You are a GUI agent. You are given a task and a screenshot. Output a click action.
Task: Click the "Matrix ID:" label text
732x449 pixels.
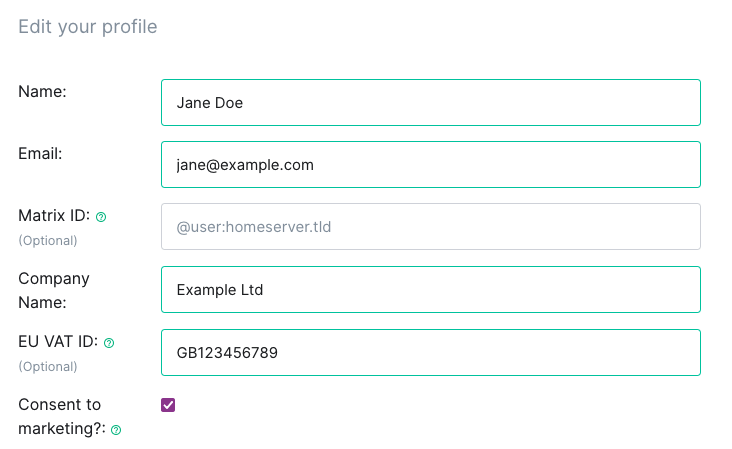pyautogui.click(x=54, y=216)
